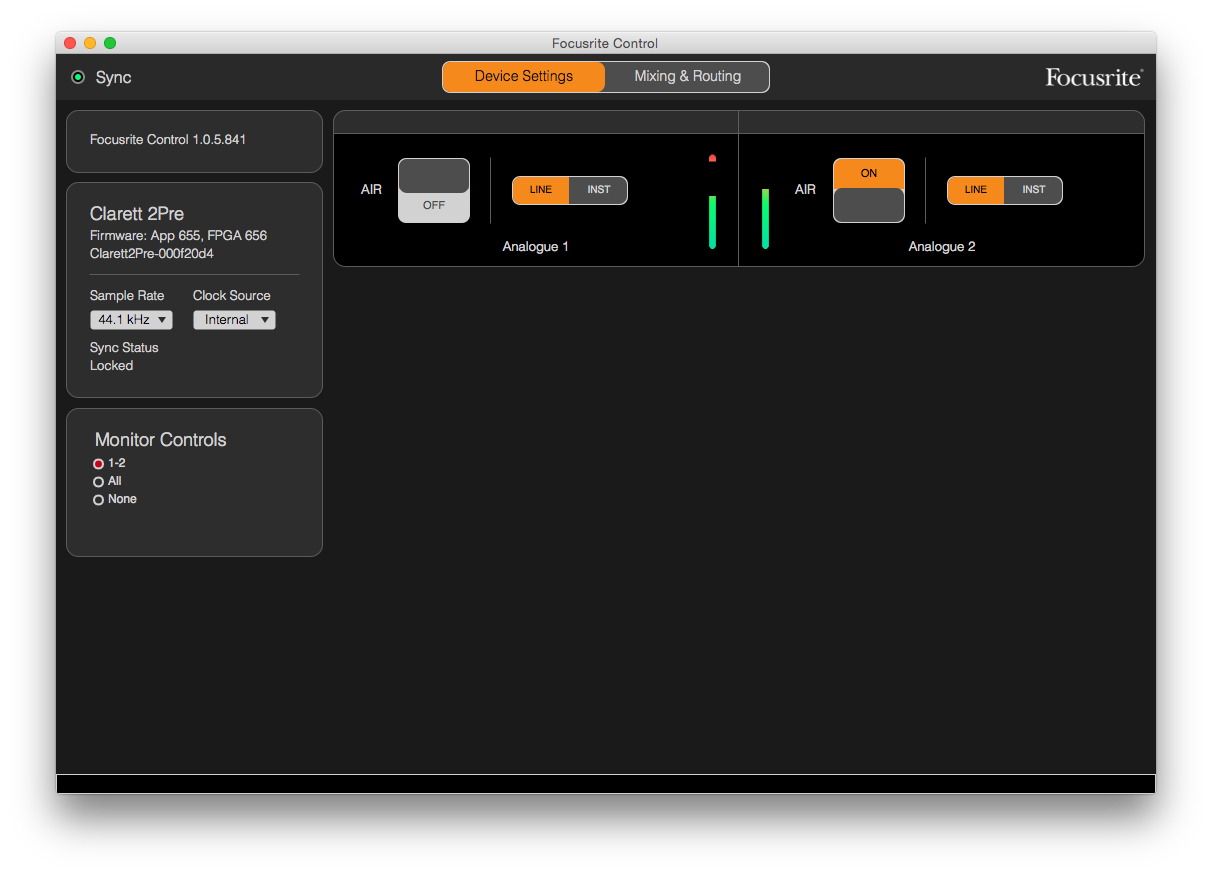Image resolution: width=1212 pixels, height=874 pixels.
Task: Click the Focusrite logo
Action: [x=1094, y=77]
